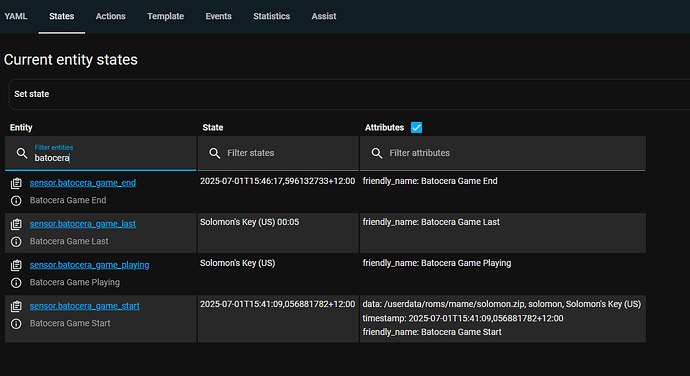Toggle the Attributes checkbox
The image size is (690, 376).
pyautogui.click(x=416, y=127)
